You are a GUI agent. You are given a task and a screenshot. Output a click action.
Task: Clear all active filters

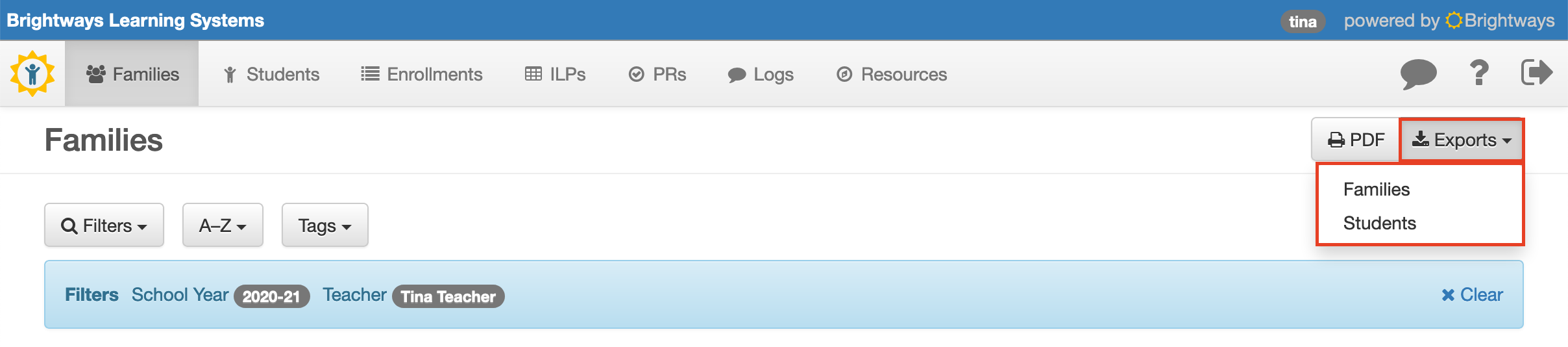point(1472,294)
